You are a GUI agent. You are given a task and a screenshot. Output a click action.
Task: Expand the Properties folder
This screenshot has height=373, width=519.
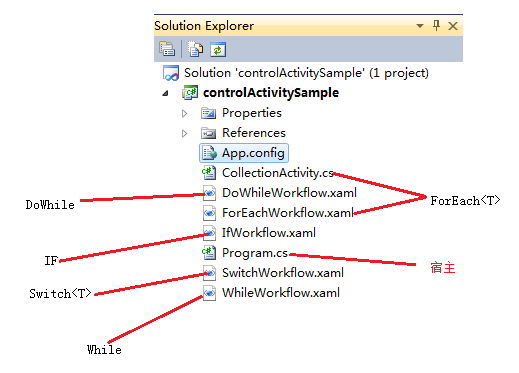pyautogui.click(x=184, y=113)
